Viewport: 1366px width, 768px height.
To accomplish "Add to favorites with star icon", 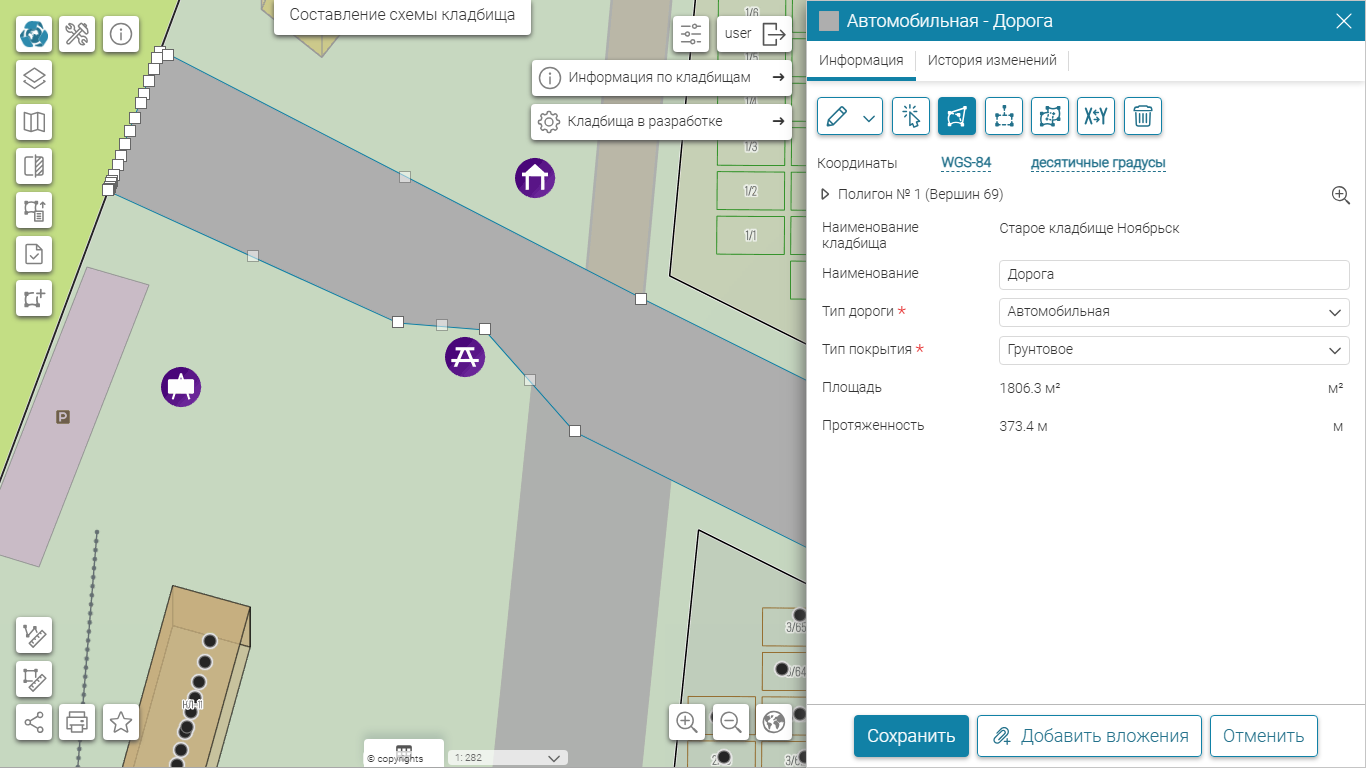I will point(120,721).
